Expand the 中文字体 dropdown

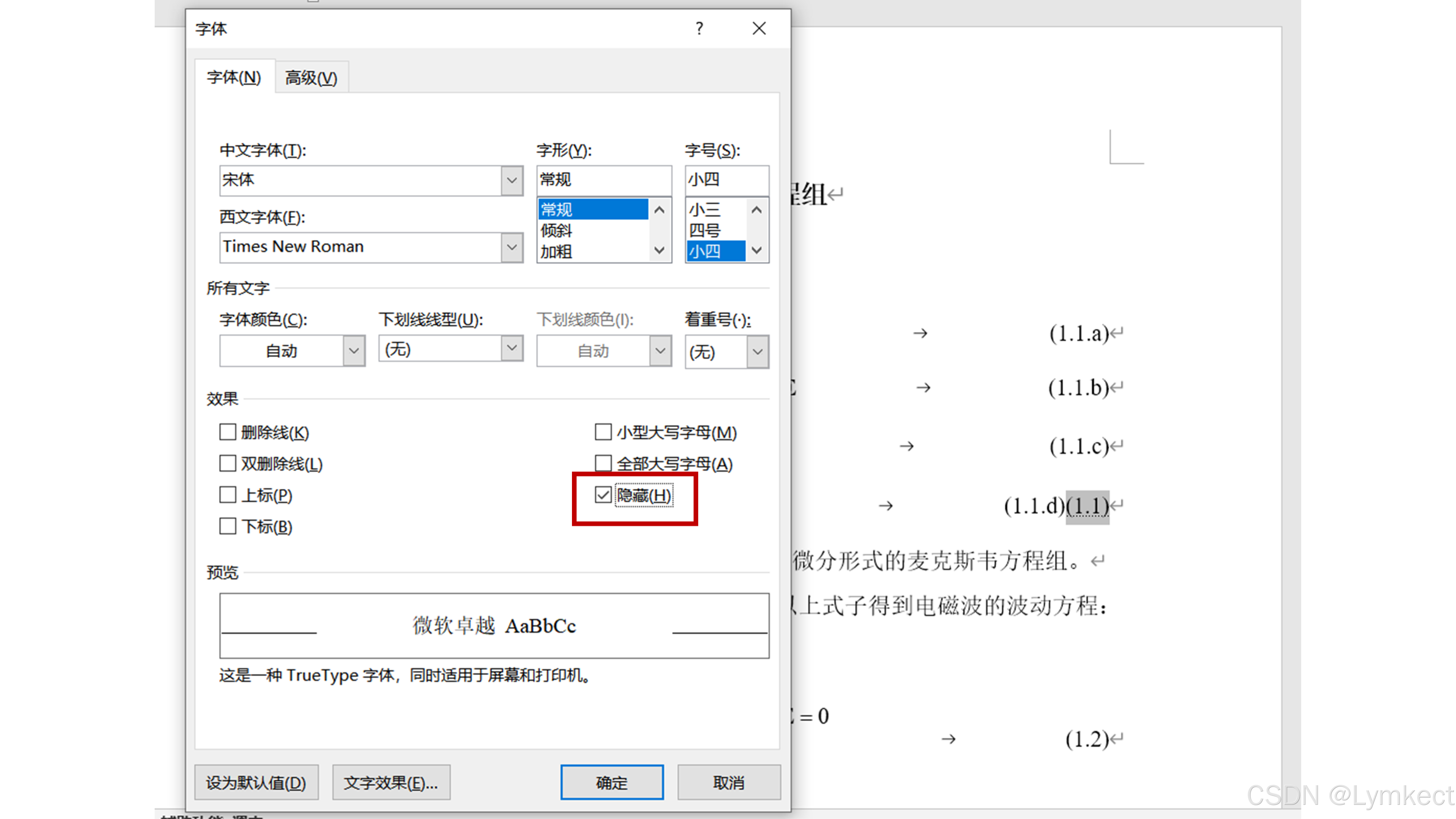click(512, 181)
